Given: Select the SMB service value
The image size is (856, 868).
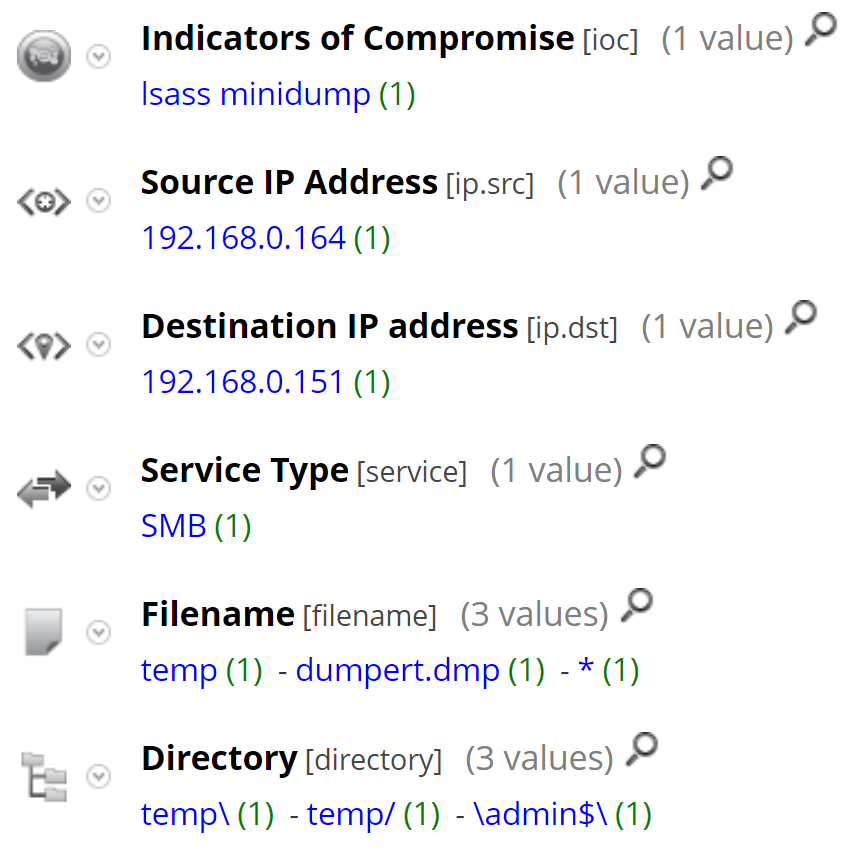Looking at the screenshot, I should [174, 526].
